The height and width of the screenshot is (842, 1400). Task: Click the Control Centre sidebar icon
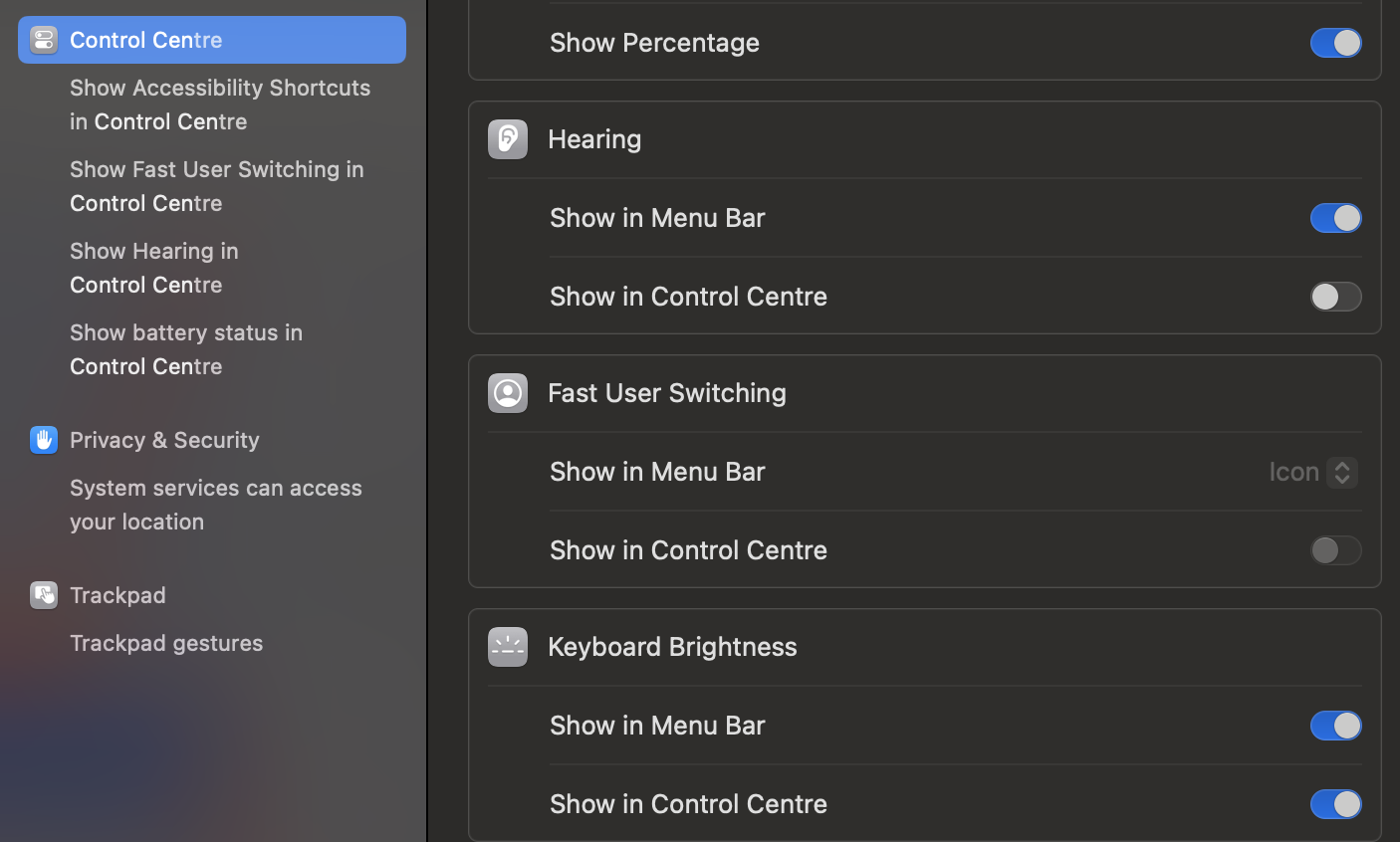44,40
